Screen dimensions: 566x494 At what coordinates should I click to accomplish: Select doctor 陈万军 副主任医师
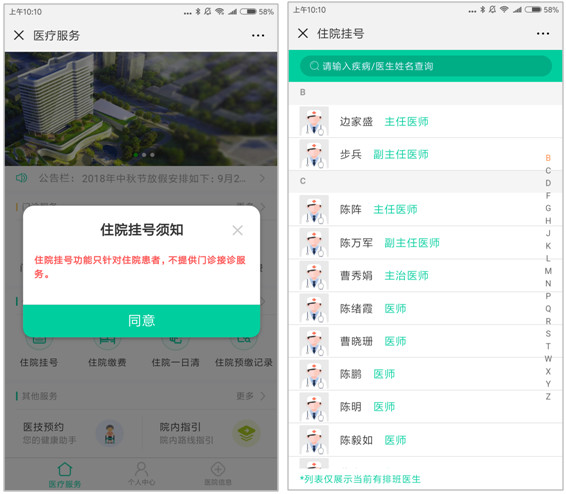click(x=425, y=243)
